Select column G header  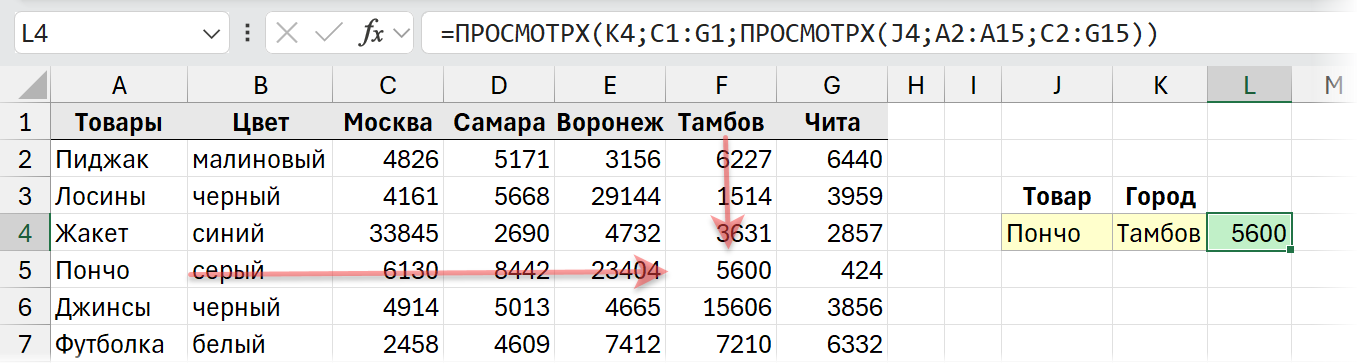(x=832, y=86)
